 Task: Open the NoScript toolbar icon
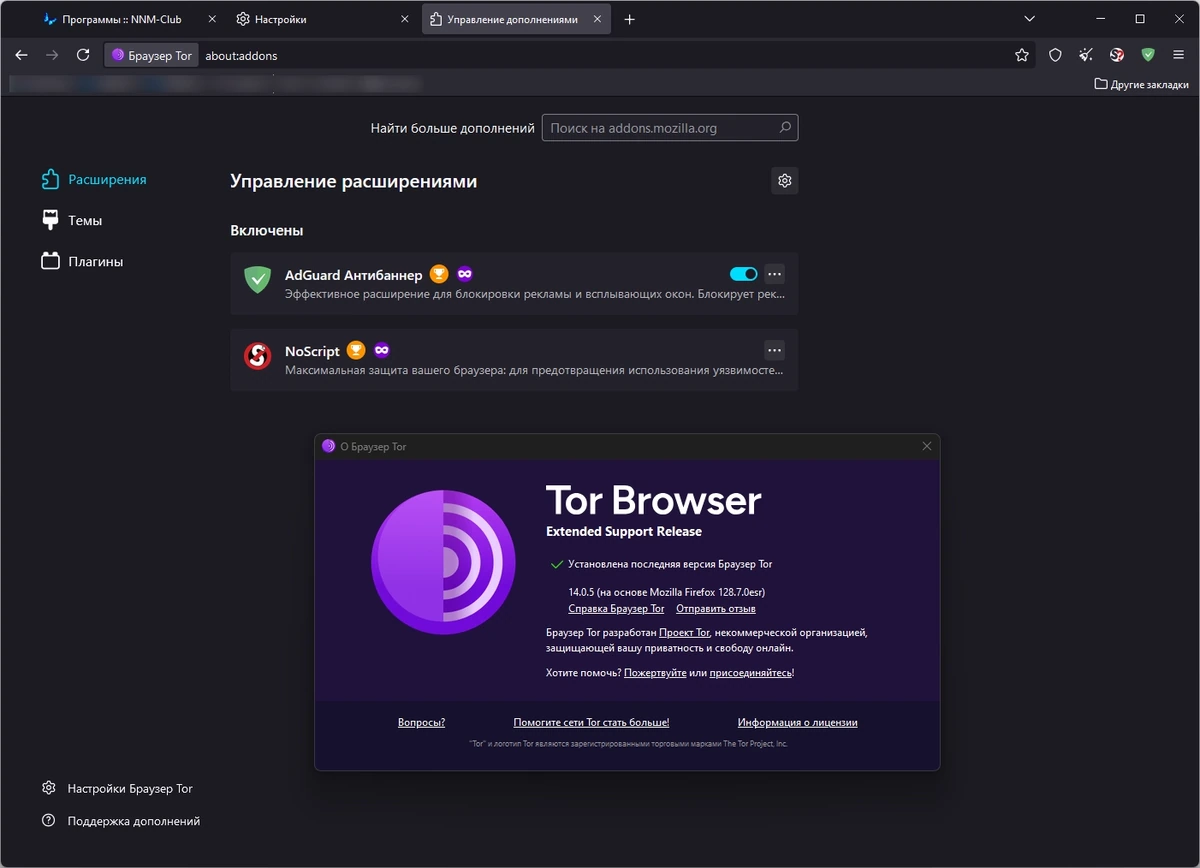[x=1117, y=55]
